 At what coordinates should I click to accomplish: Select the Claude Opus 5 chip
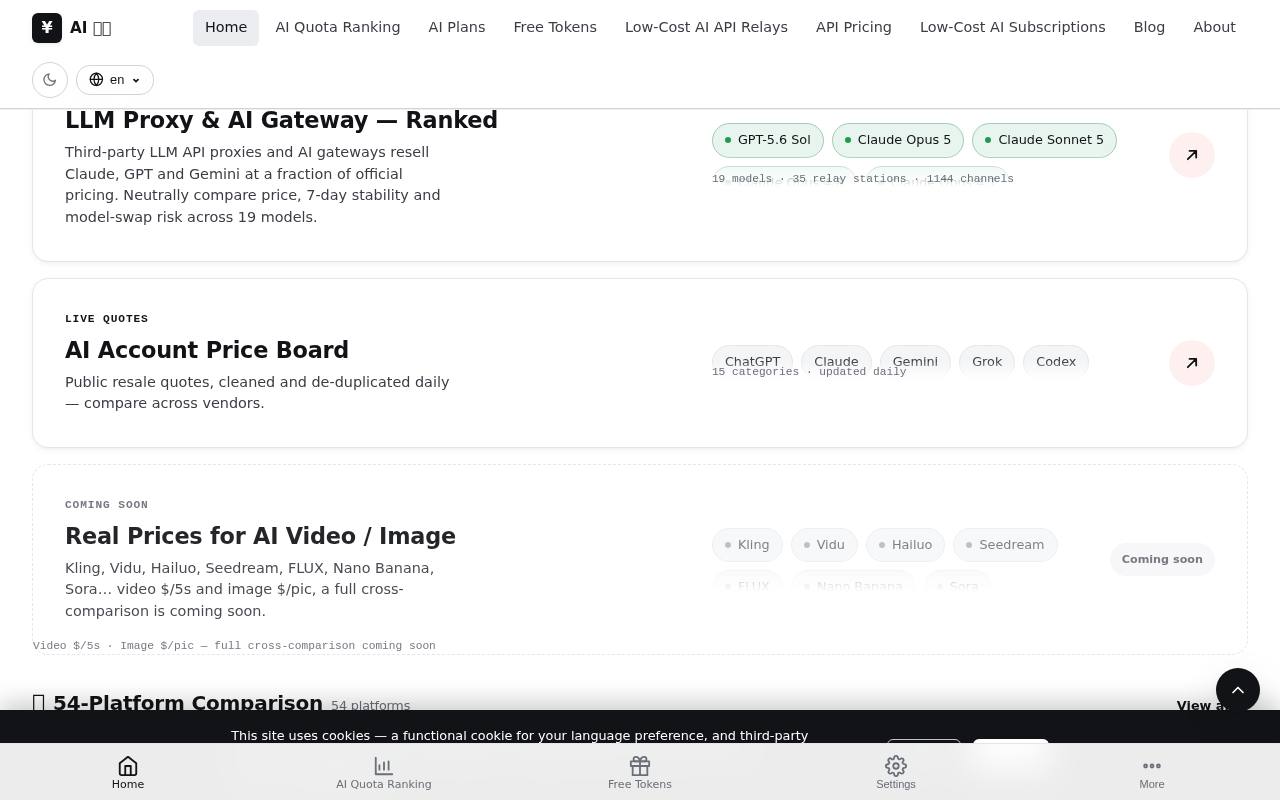click(x=898, y=140)
